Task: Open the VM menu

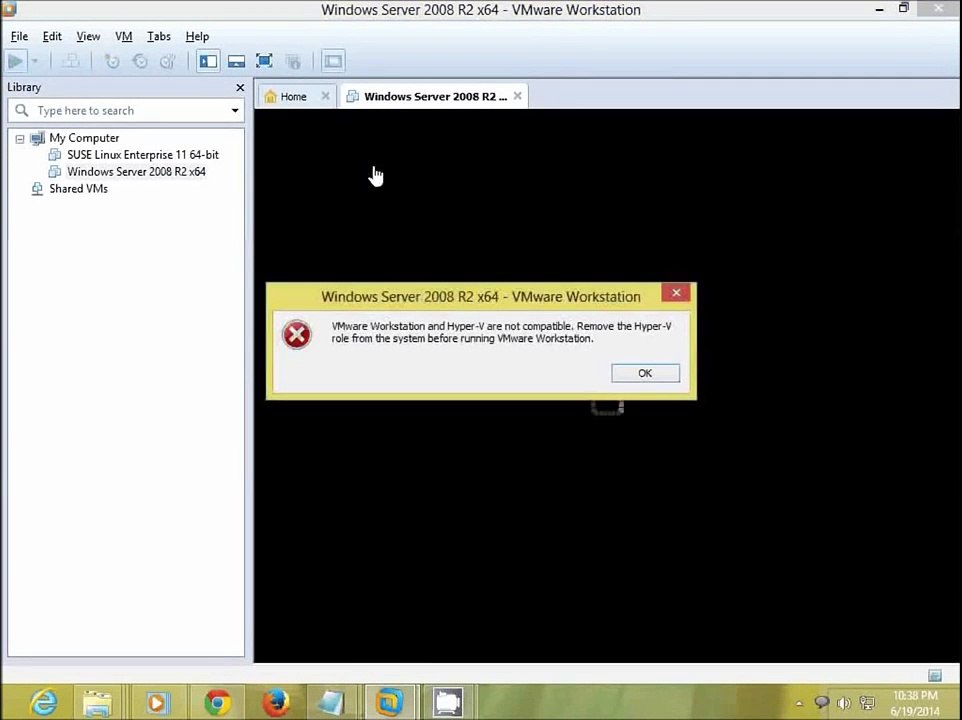Action: pyautogui.click(x=124, y=36)
